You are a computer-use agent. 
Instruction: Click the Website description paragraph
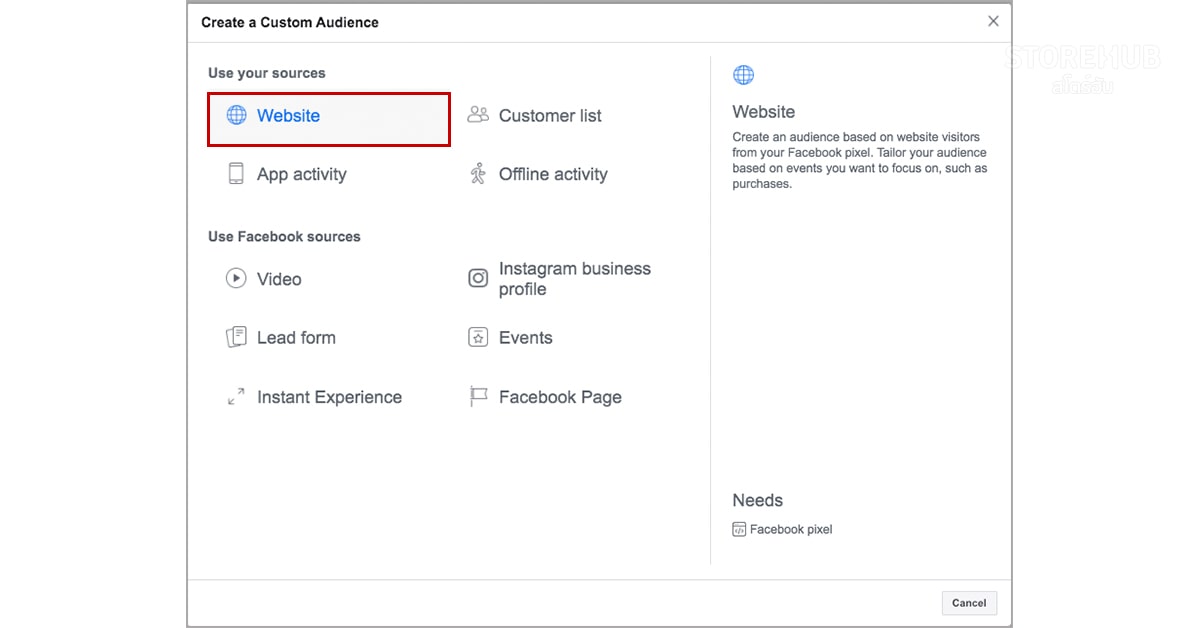pos(860,160)
